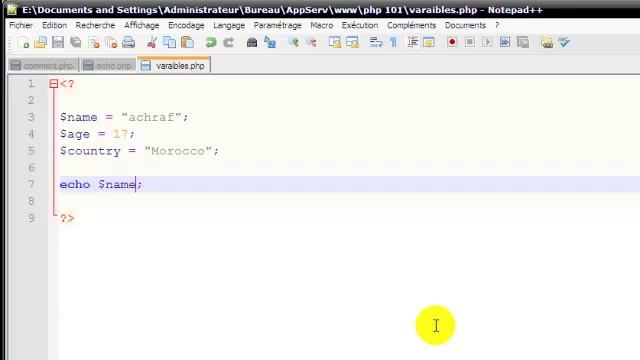Click the macro playback icon

487,42
